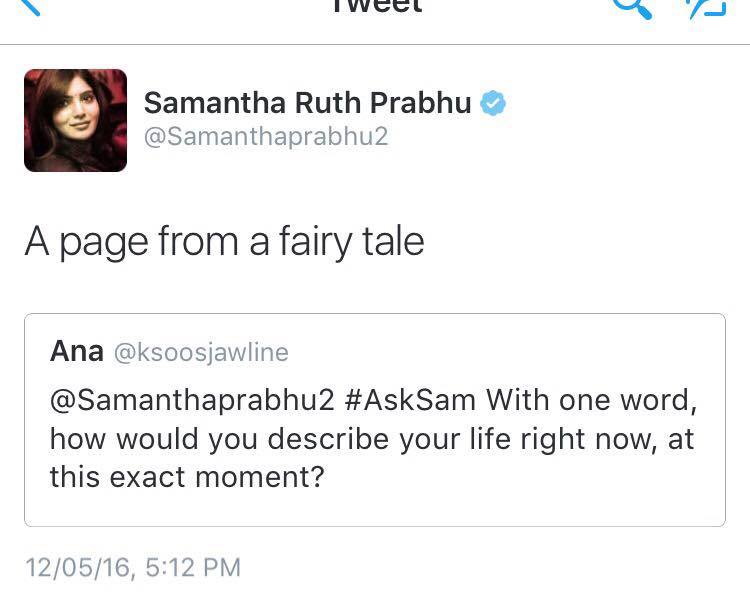This screenshot has width=750, height=608.
Task: Tap the @ksoosjawline handle
Action: [x=200, y=352]
